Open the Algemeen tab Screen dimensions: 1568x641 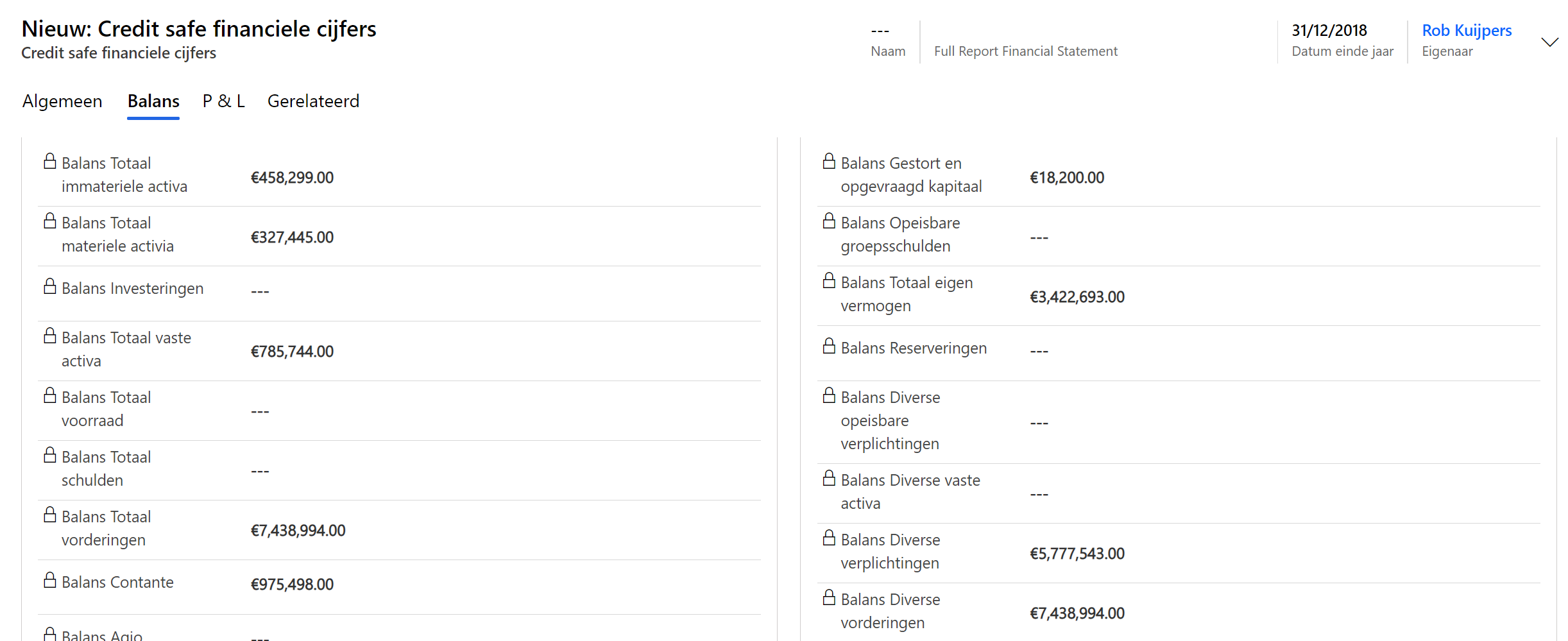(62, 101)
